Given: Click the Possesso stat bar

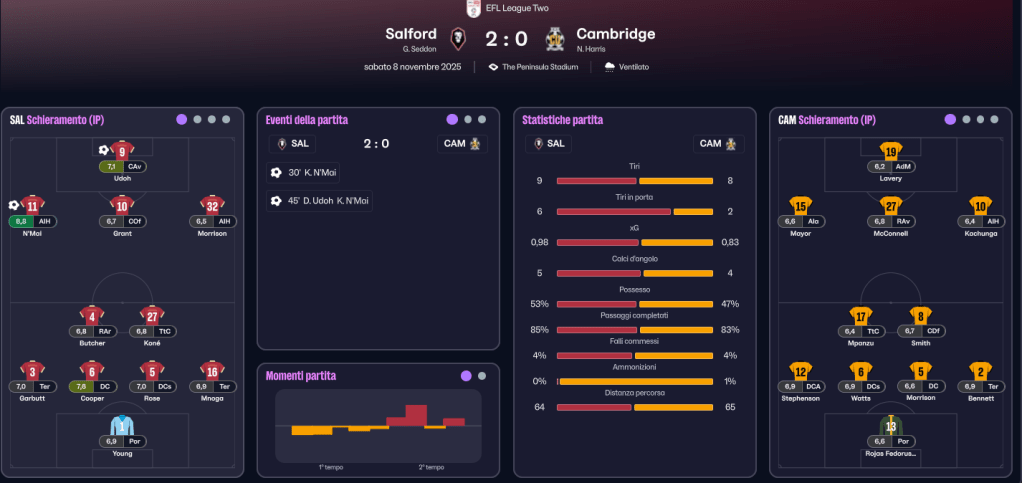Looking at the screenshot, I should [x=634, y=303].
